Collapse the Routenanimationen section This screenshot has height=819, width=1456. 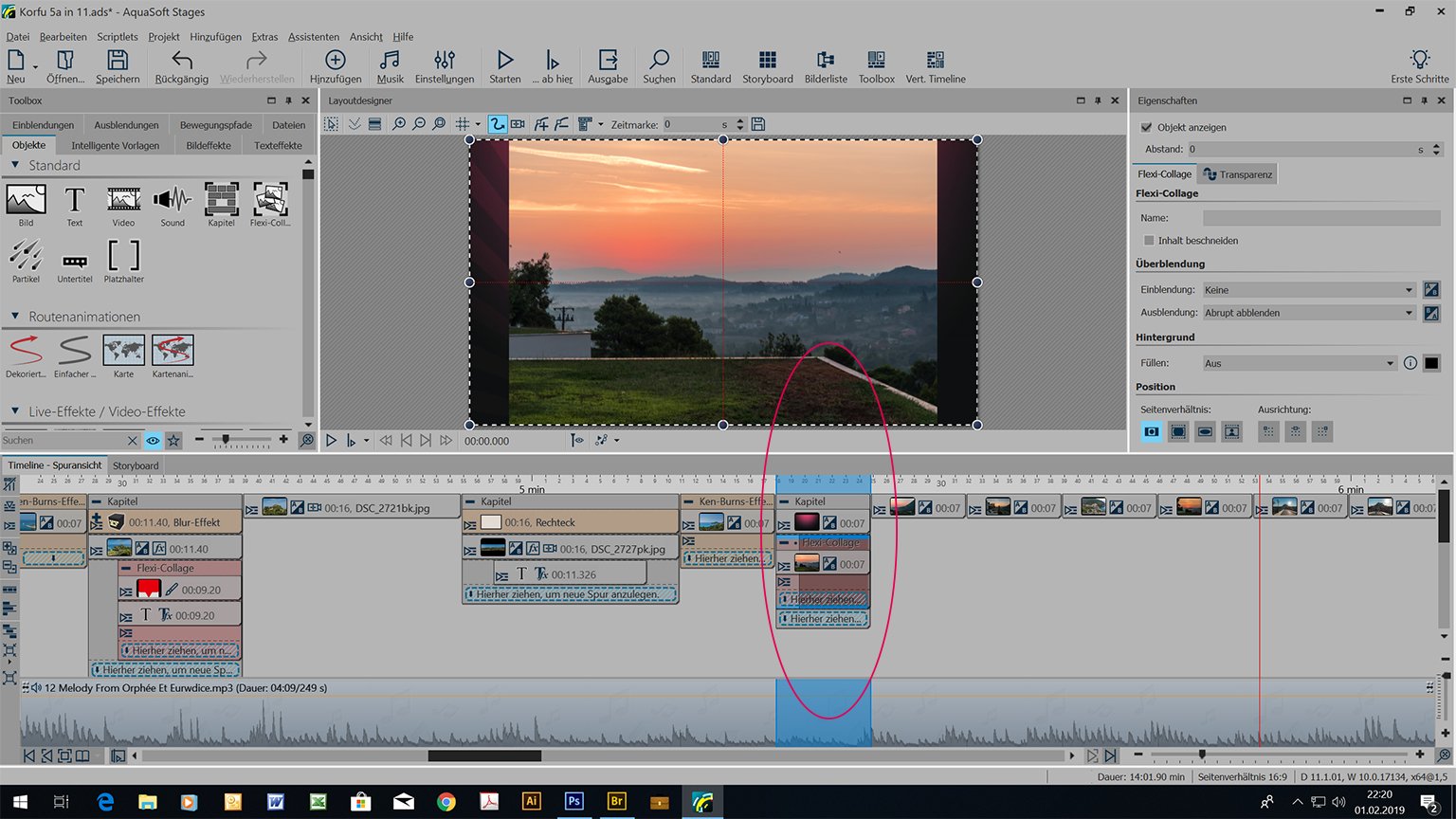point(15,317)
